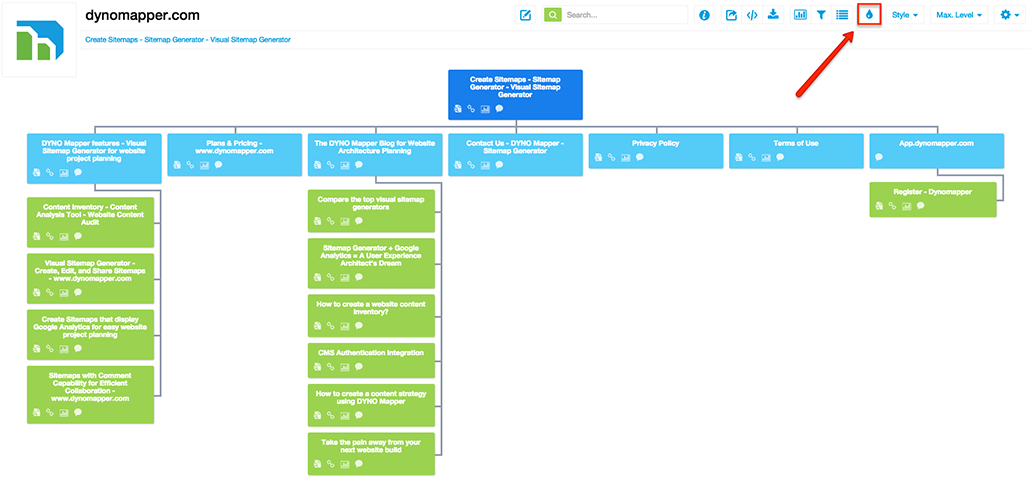This screenshot has height=498, width=1031.
Task: Click image icon on Sitemaps with Comment Capability node
Action: [64, 412]
